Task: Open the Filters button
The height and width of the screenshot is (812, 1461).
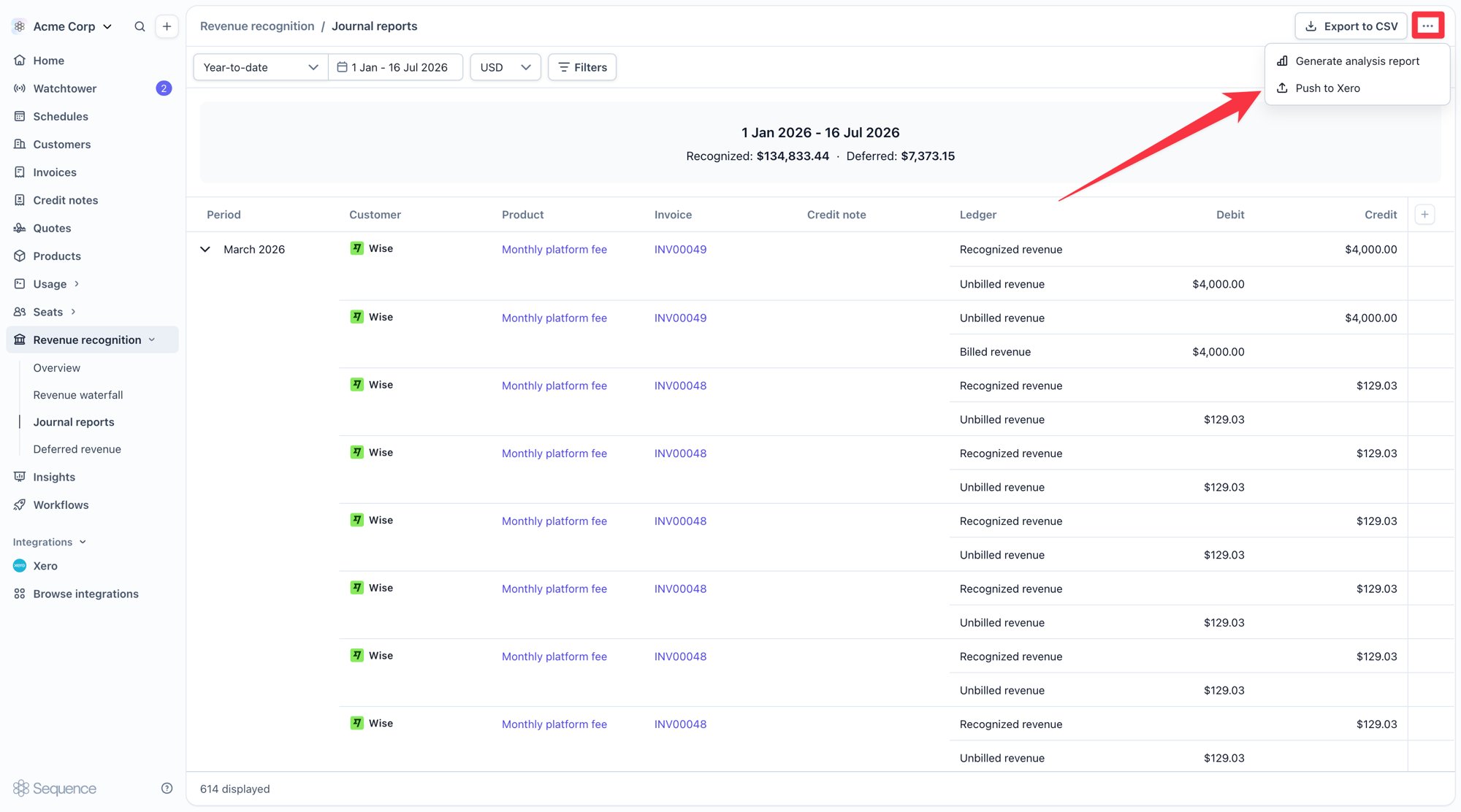Action: tap(581, 67)
